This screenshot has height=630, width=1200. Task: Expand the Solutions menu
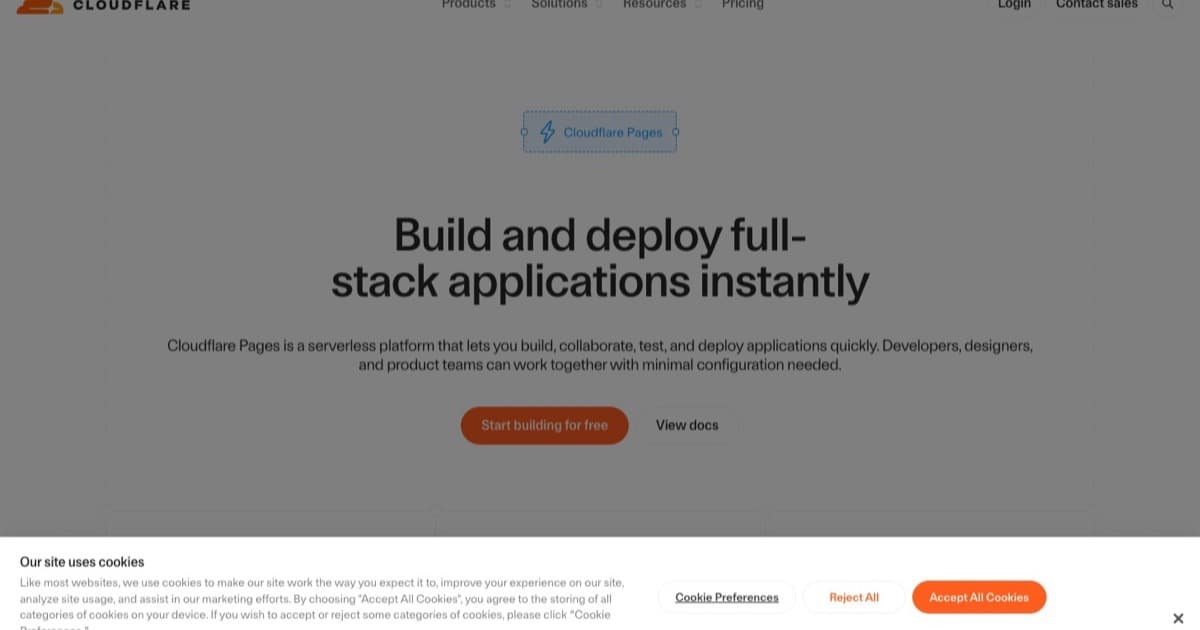(566, 4)
